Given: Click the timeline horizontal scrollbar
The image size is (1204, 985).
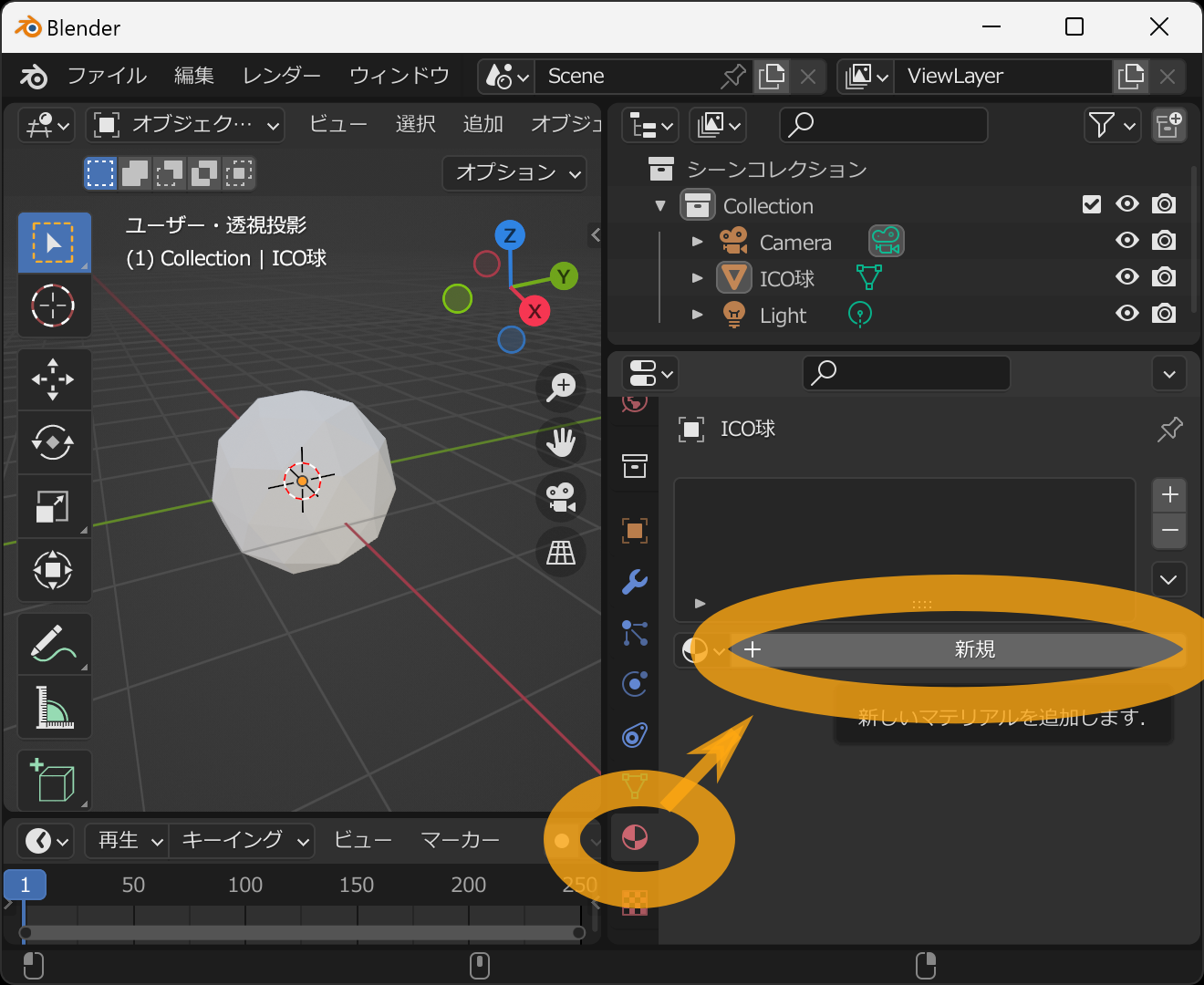Looking at the screenshot, I should [302, 932].
